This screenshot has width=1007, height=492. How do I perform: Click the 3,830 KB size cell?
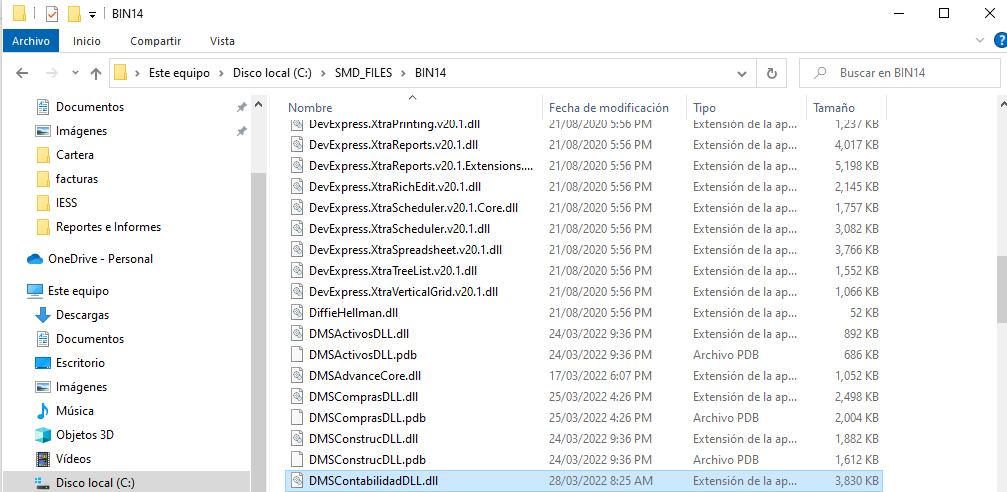point(857,480)
